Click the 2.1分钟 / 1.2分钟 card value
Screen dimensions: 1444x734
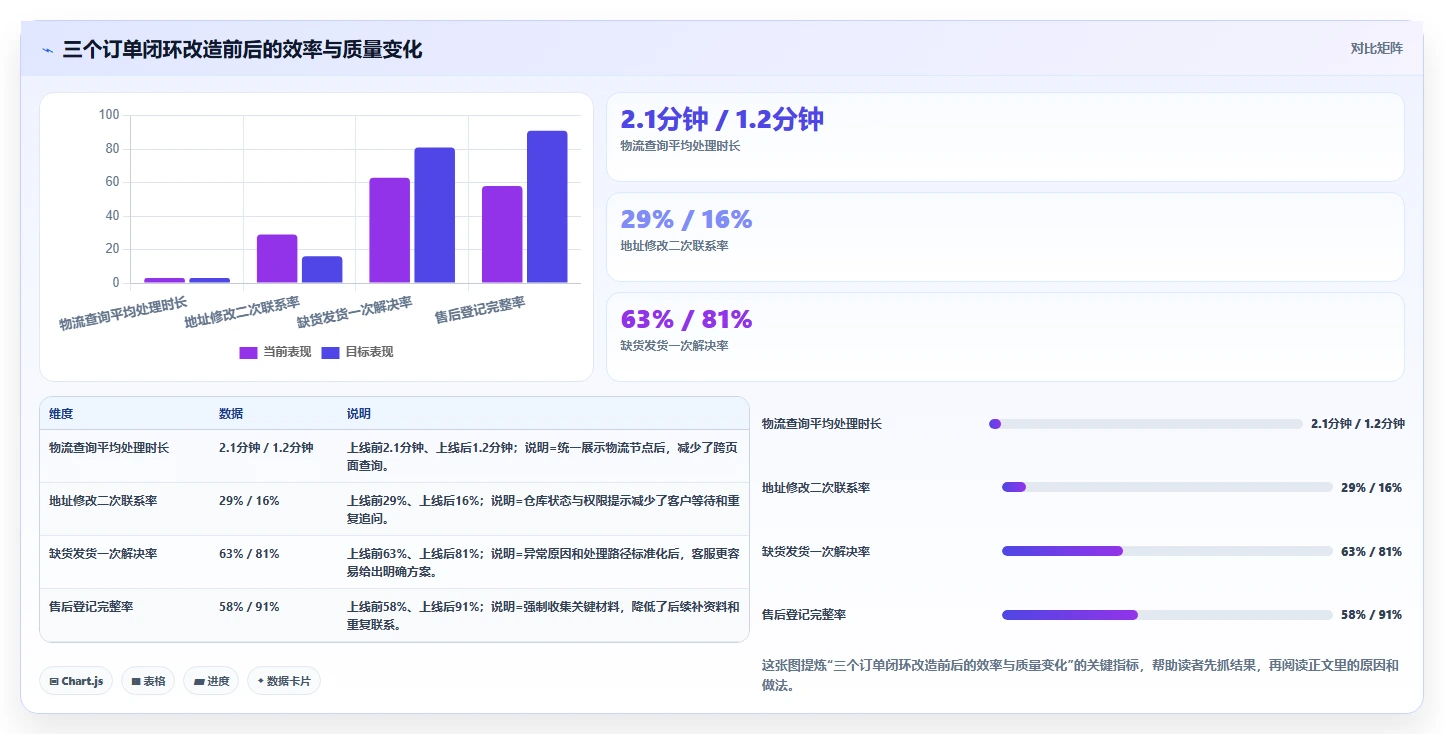pyautogui.click(x=722, y=120)
